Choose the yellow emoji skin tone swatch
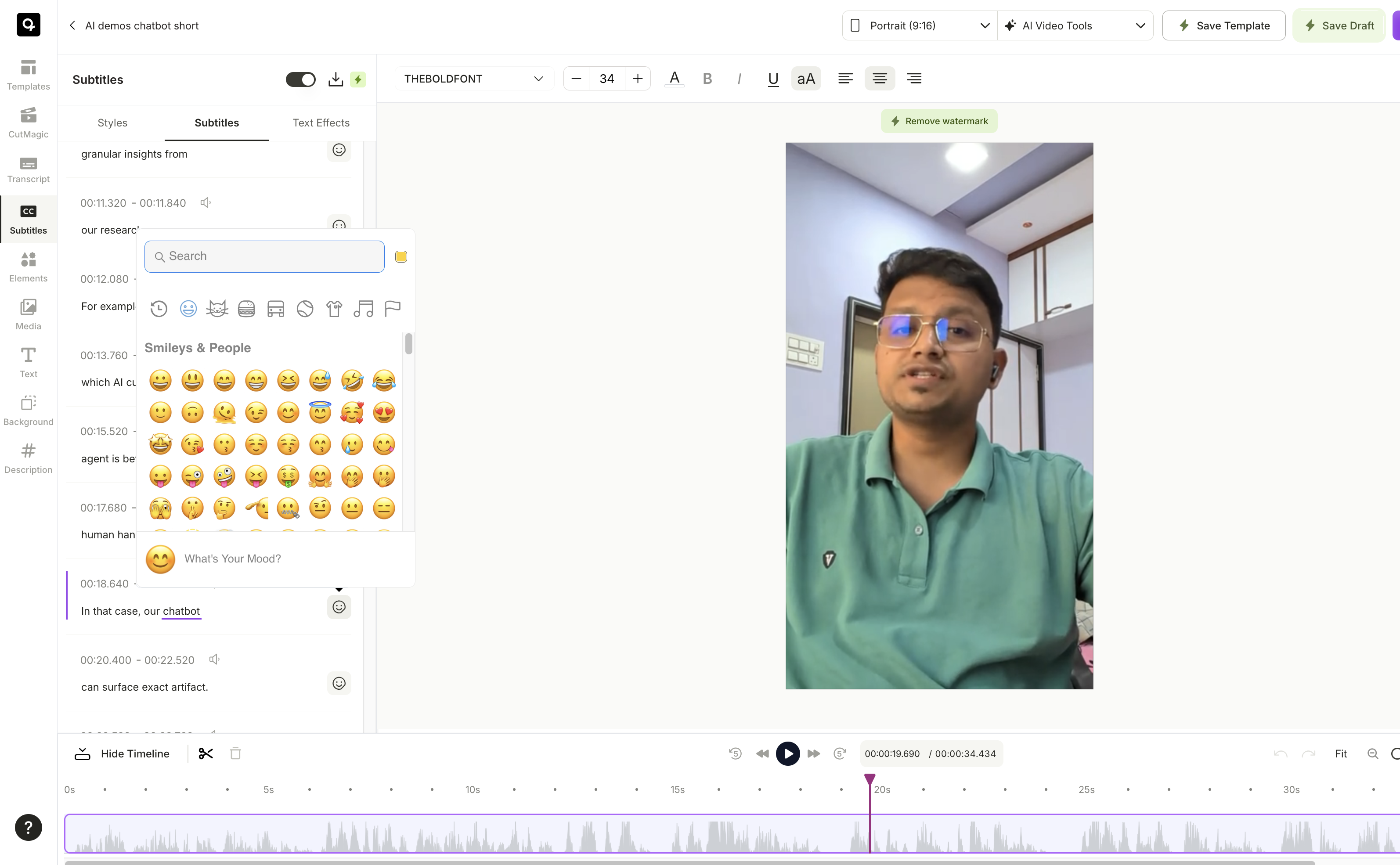1400x865 pixels. coord(401,256)
